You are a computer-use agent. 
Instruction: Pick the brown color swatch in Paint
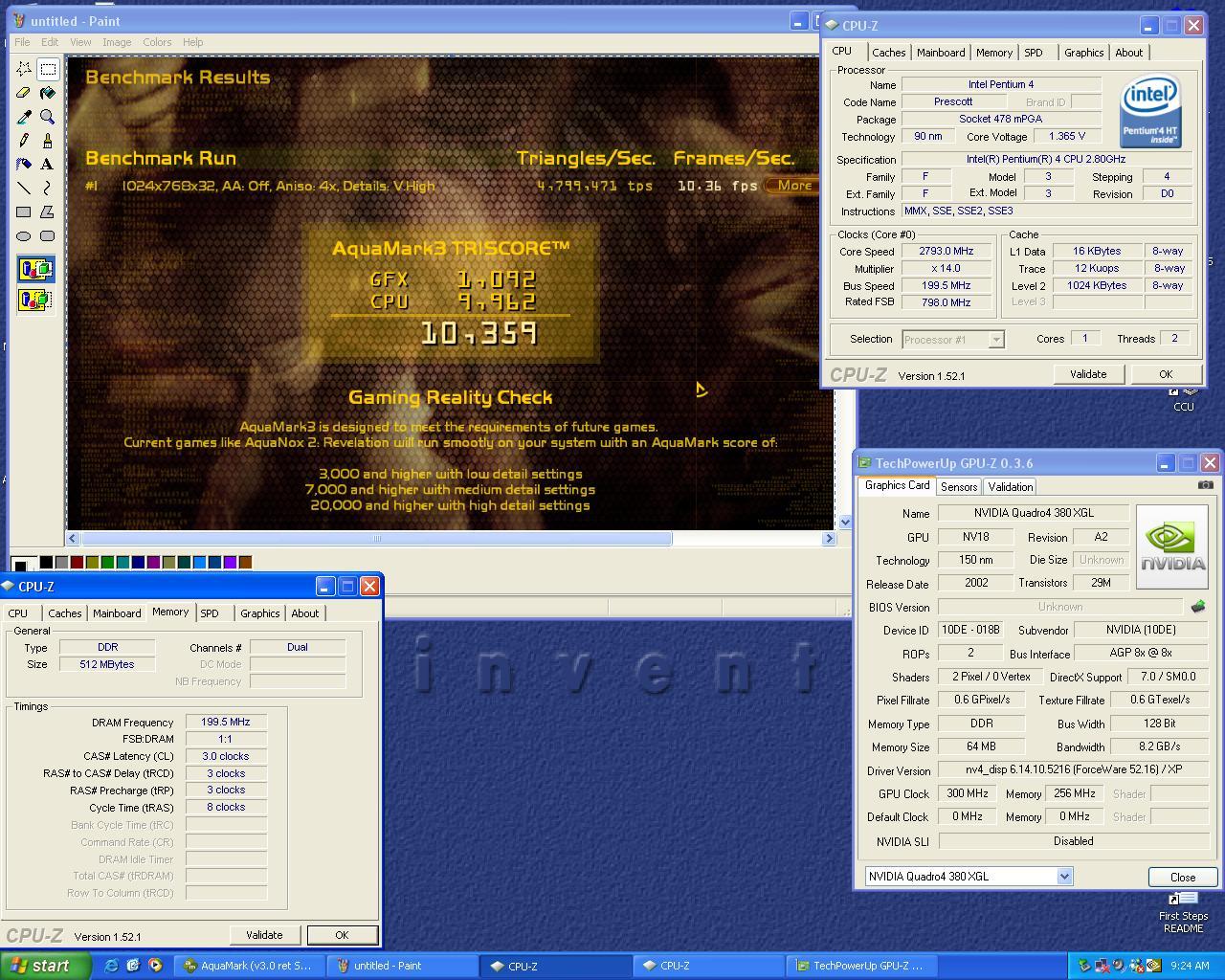point(245,562)
